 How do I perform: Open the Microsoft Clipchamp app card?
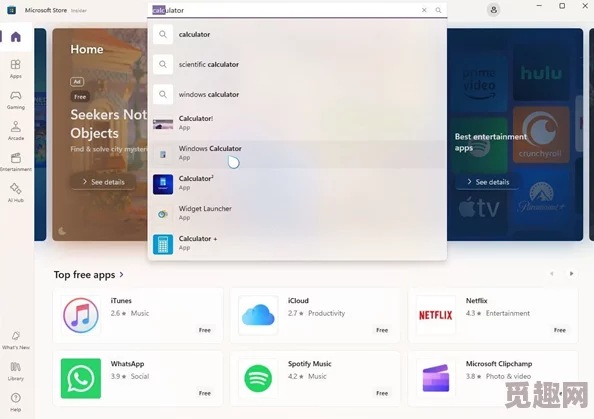click(x=493, y=378)
